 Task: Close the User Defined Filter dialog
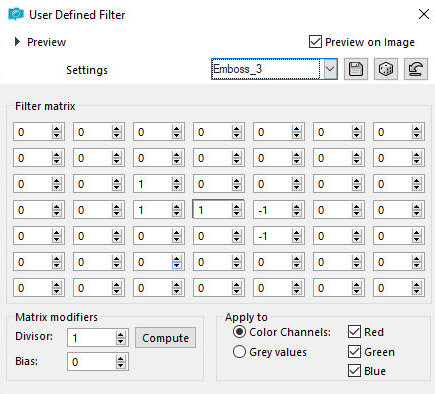point(424,14)
